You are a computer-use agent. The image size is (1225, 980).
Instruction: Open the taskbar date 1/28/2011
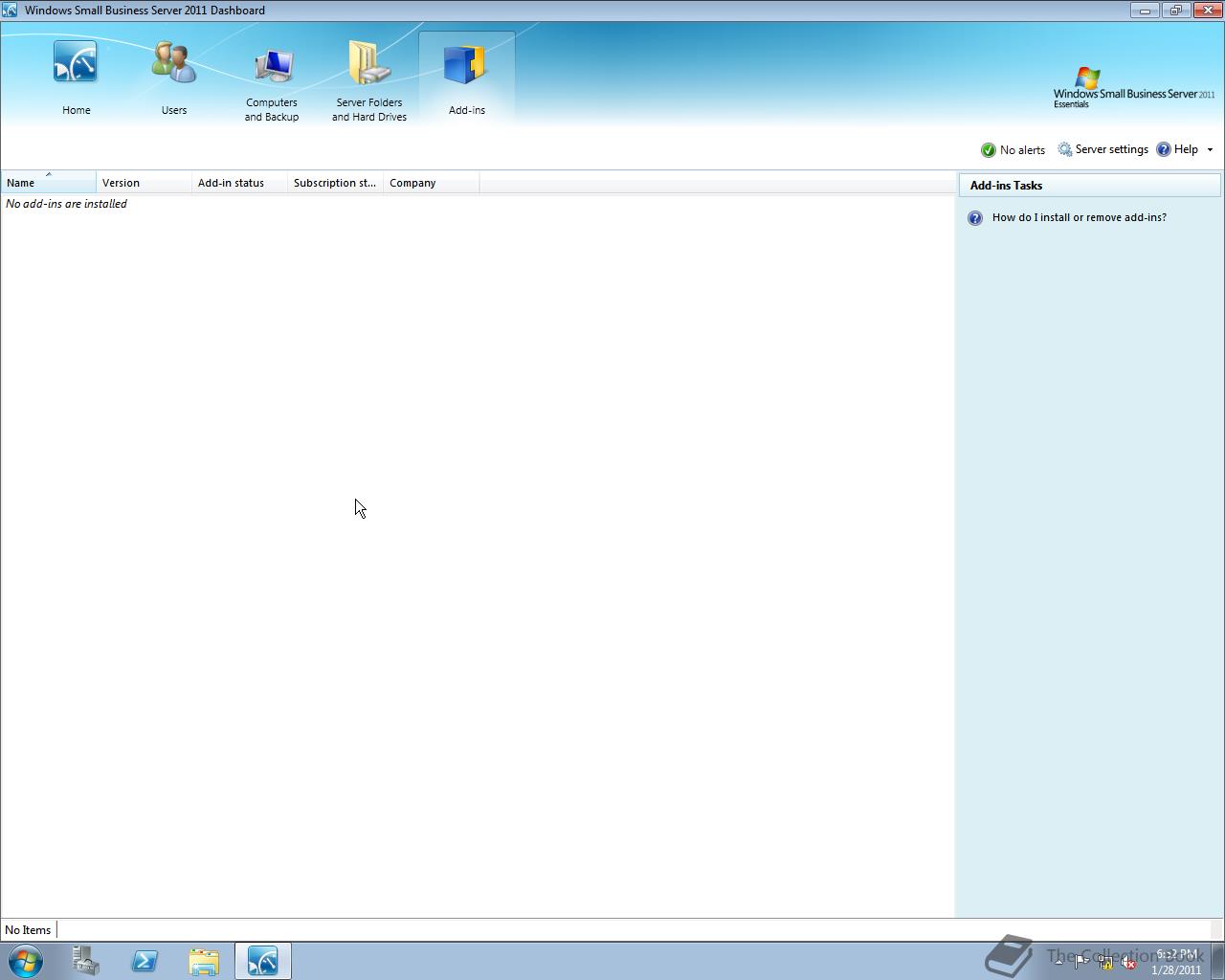pos(1176,969)
